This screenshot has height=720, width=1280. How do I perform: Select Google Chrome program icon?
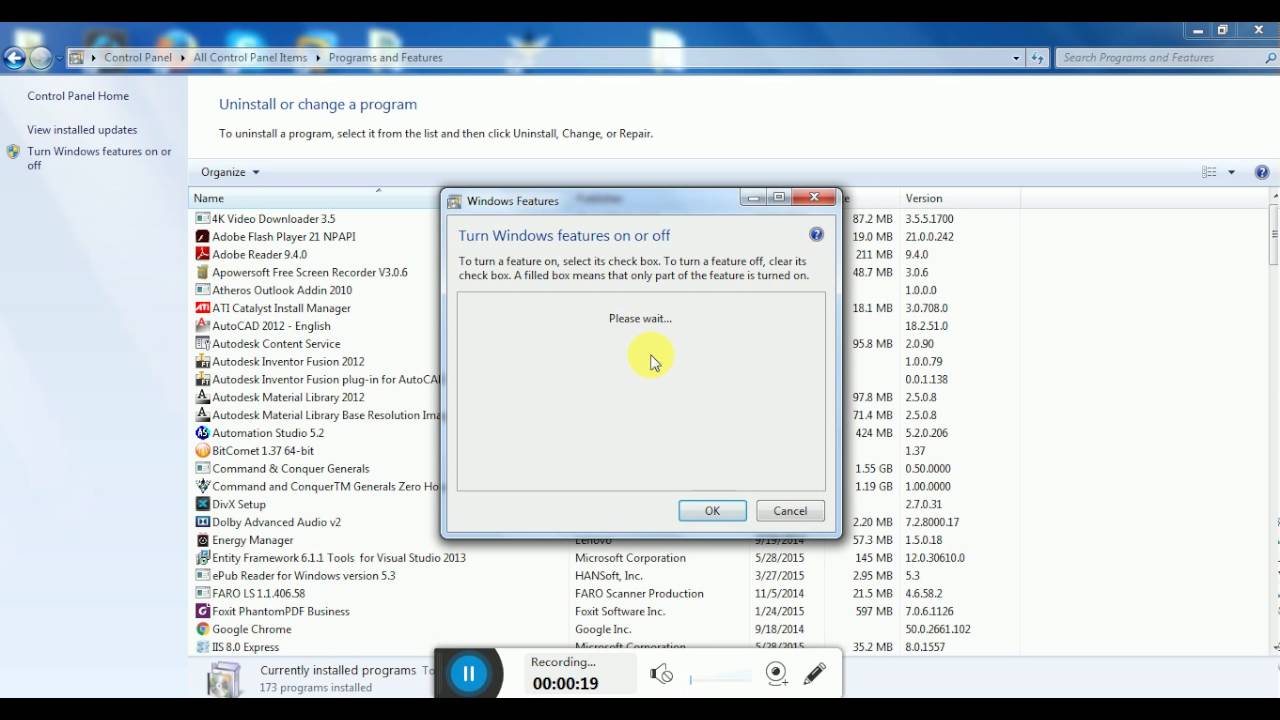click(203, 629)
